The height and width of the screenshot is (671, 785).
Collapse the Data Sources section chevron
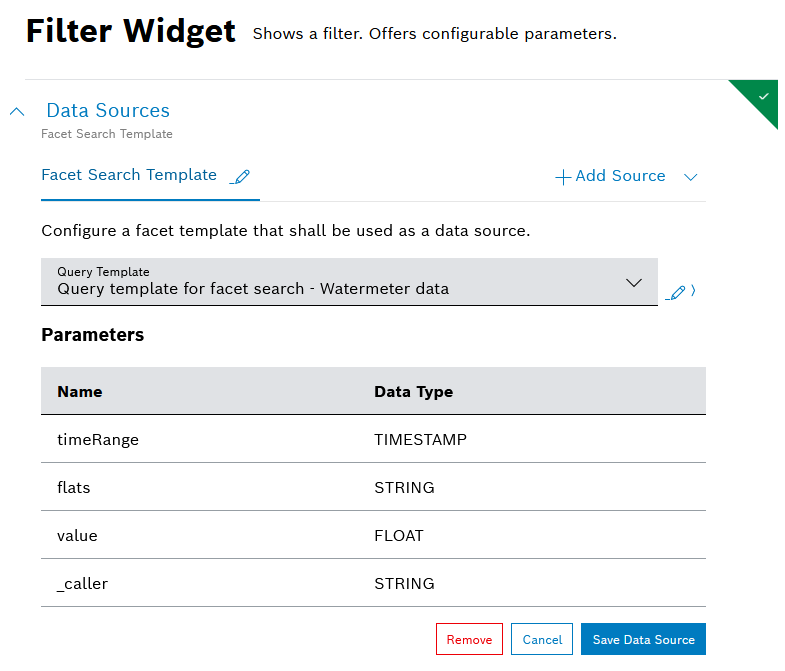coord(17,112)
